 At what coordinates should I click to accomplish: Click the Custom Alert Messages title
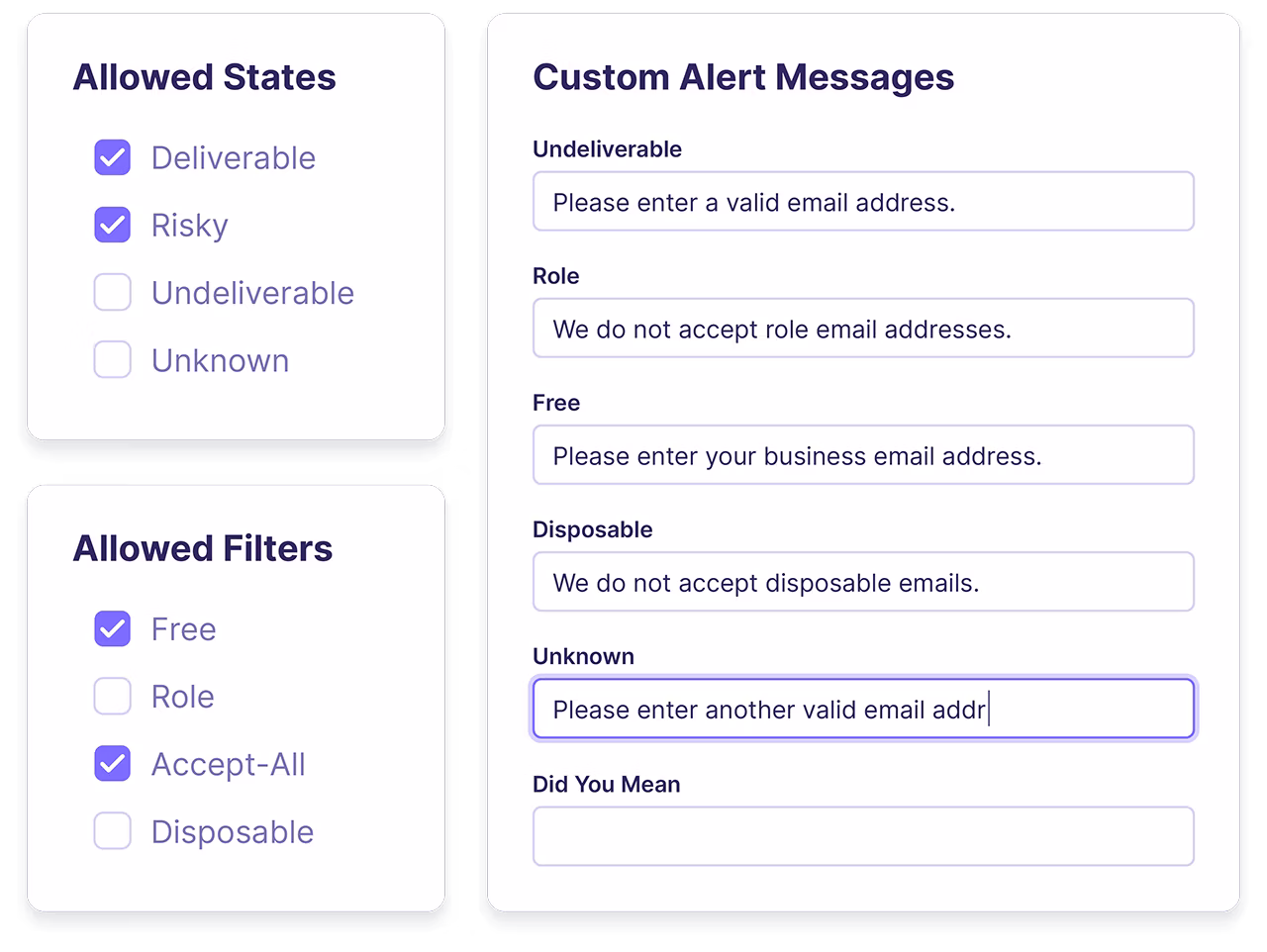[x=744, y=77]
